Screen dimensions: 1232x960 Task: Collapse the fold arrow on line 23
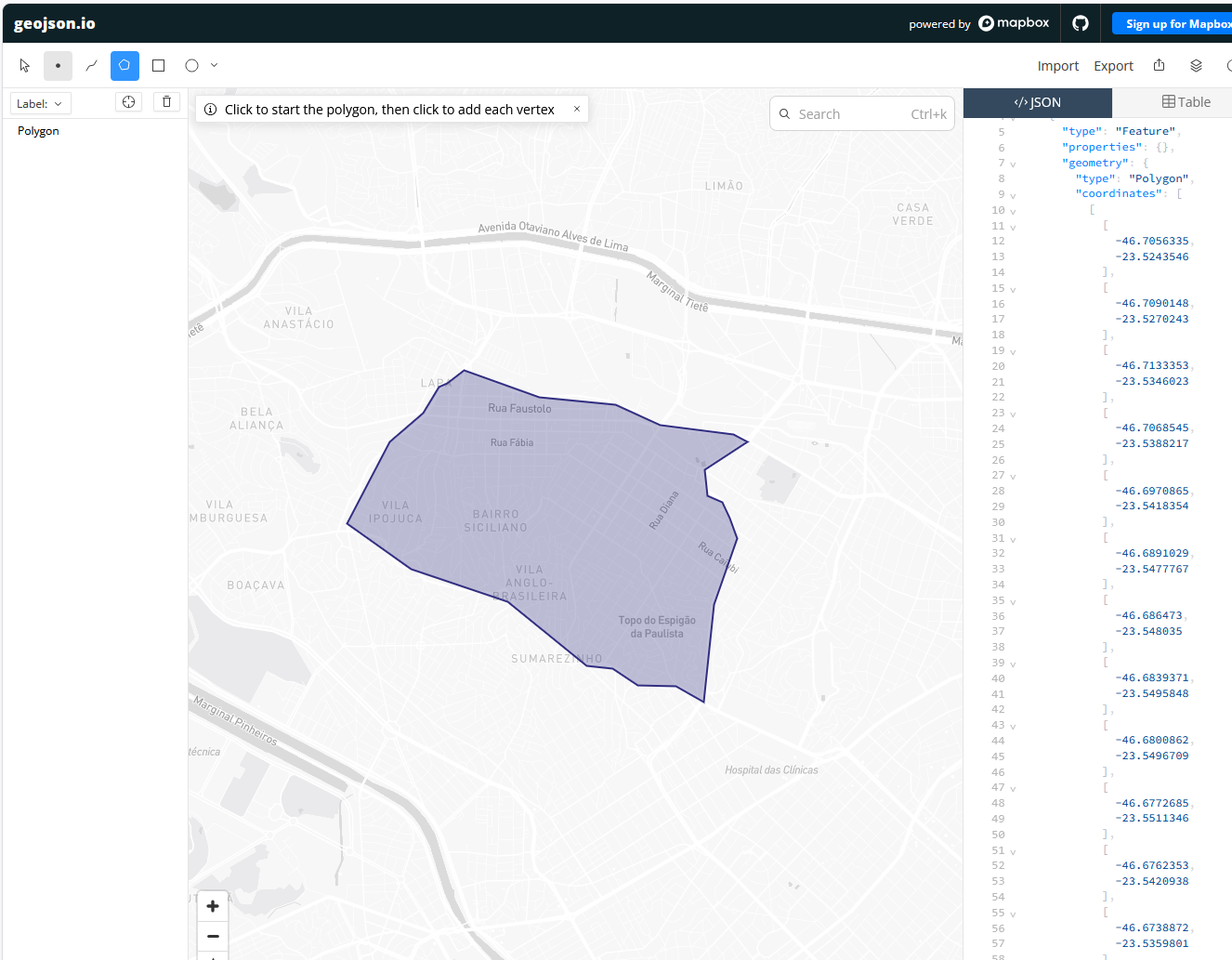click(x=1013, y=414)
